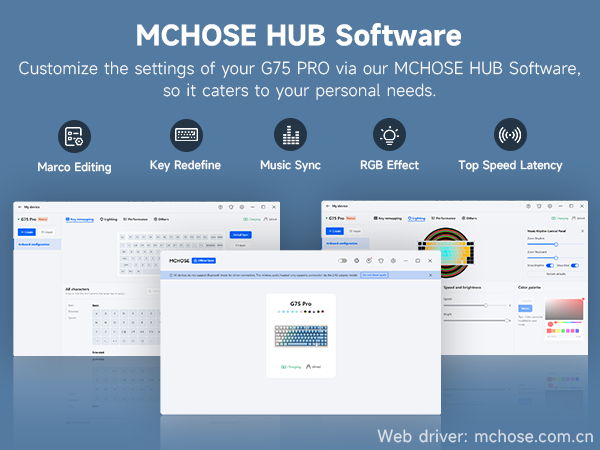The image size is (600, 450).
Task: Click the RGB Effect lightbulb icon
Action: pyautogui.click(x=389, y=135)
